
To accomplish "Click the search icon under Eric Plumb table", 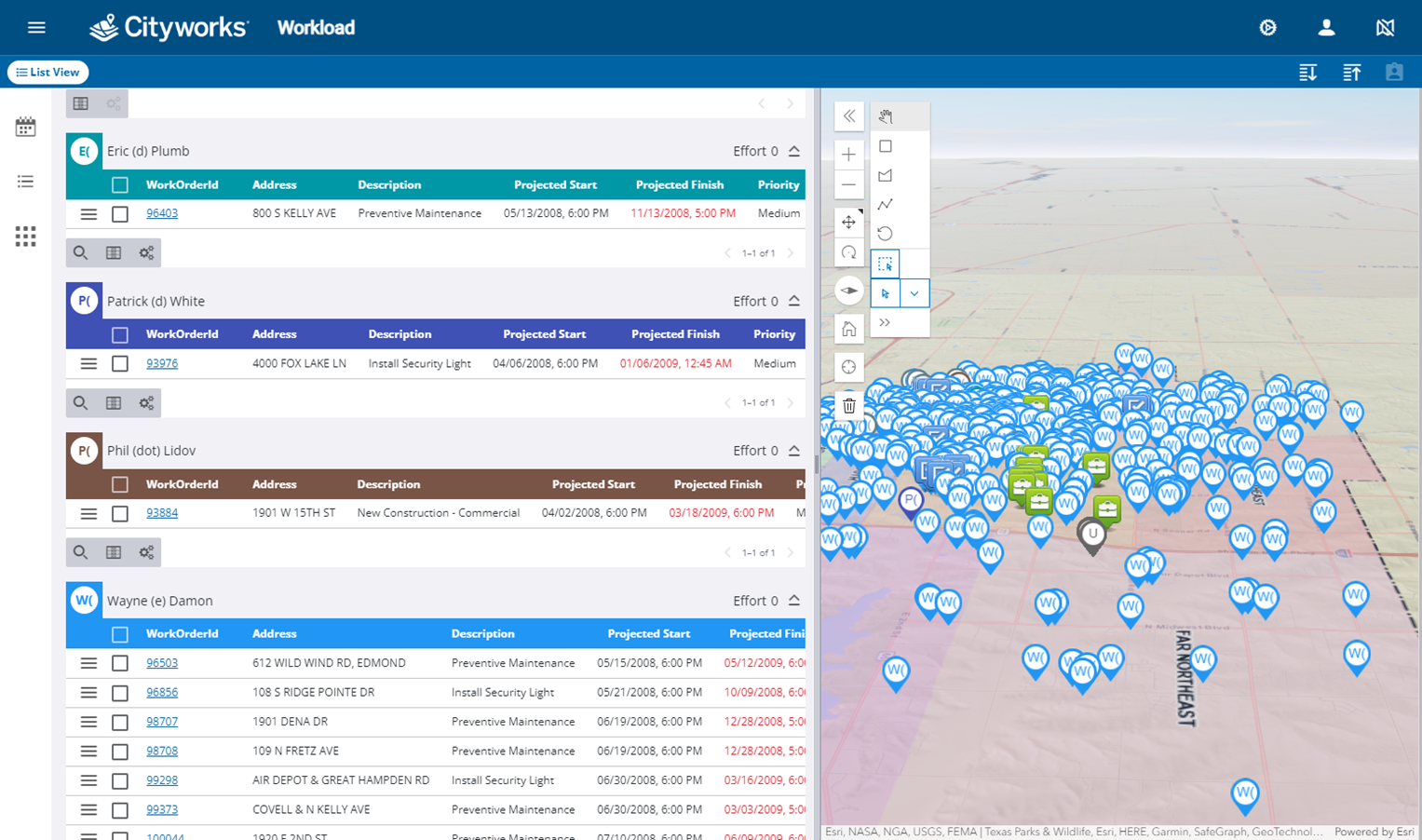I will [81, 252].
